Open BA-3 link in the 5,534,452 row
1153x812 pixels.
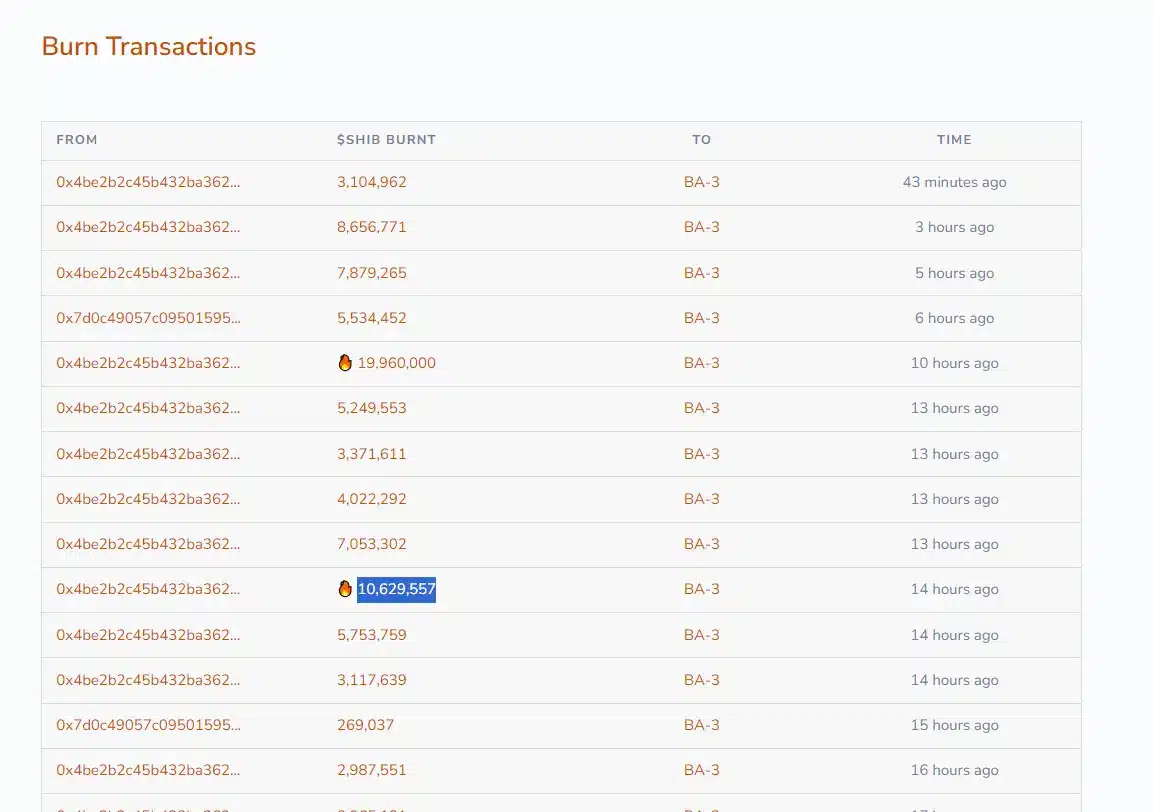tap(702, 318)
